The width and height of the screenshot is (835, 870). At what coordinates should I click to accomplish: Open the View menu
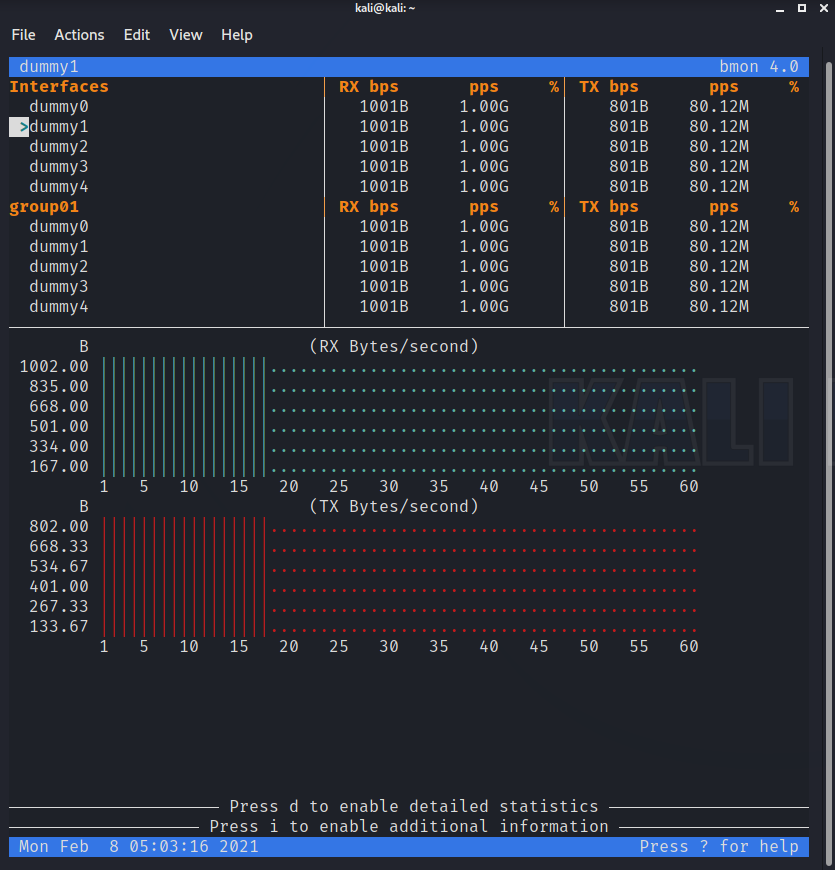[x=186, y=35]
